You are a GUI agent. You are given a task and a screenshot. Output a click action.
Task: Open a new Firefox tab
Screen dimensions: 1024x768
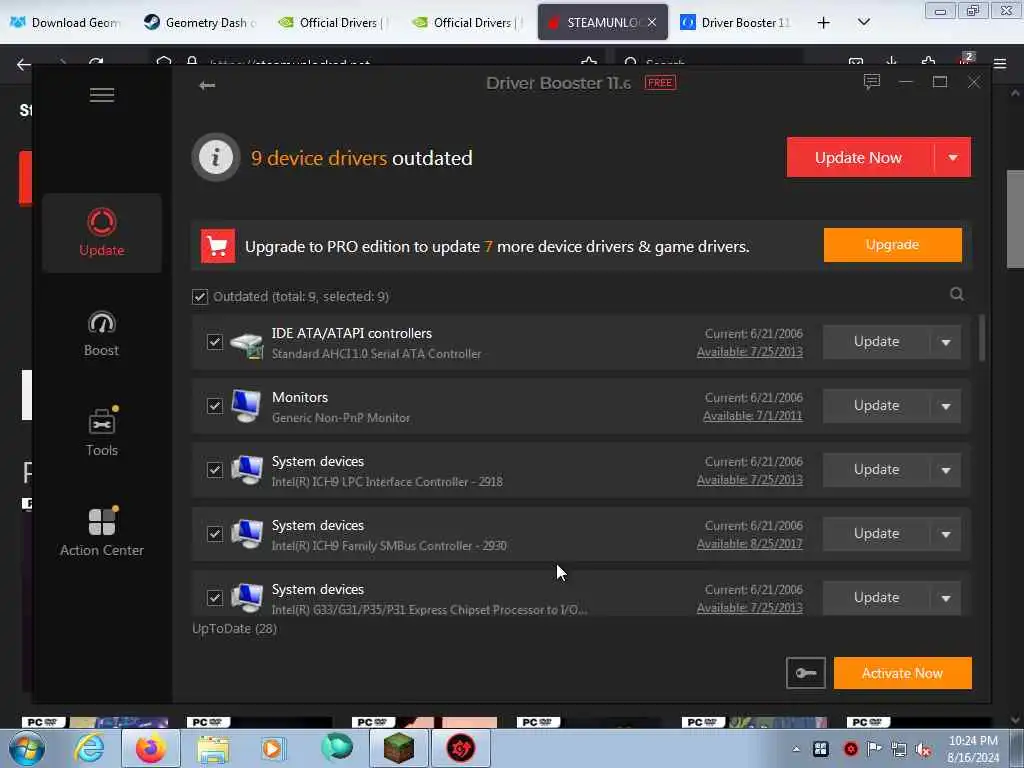click(x=824, y=23)
